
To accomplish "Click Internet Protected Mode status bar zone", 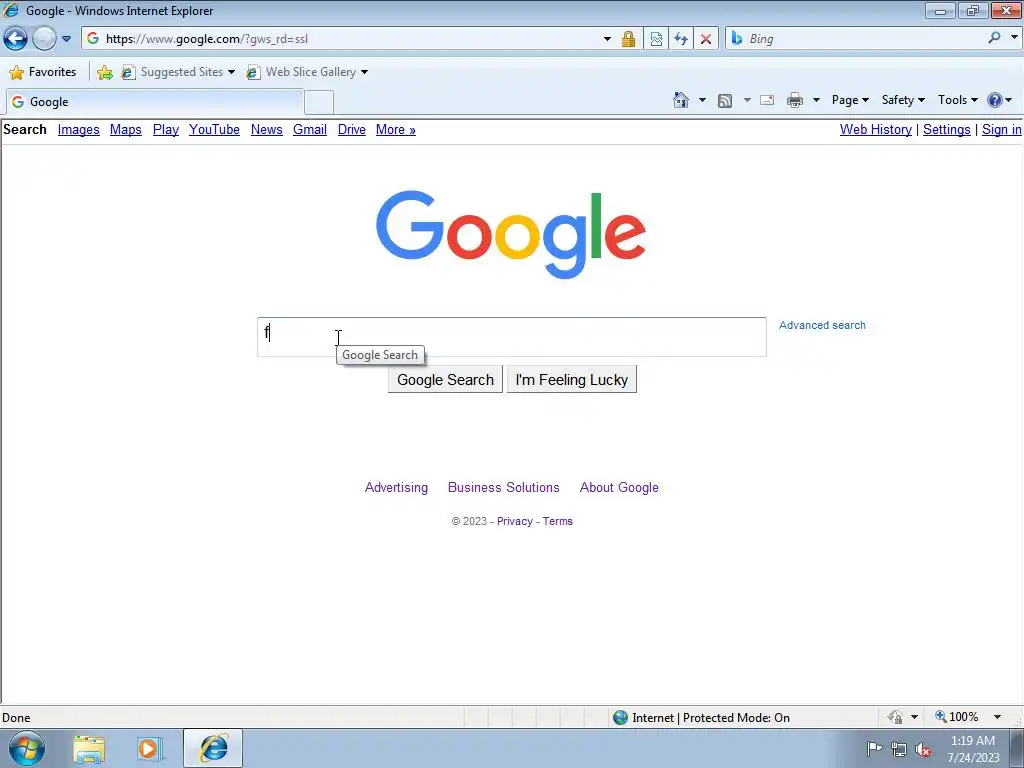I will coord(702,718).
